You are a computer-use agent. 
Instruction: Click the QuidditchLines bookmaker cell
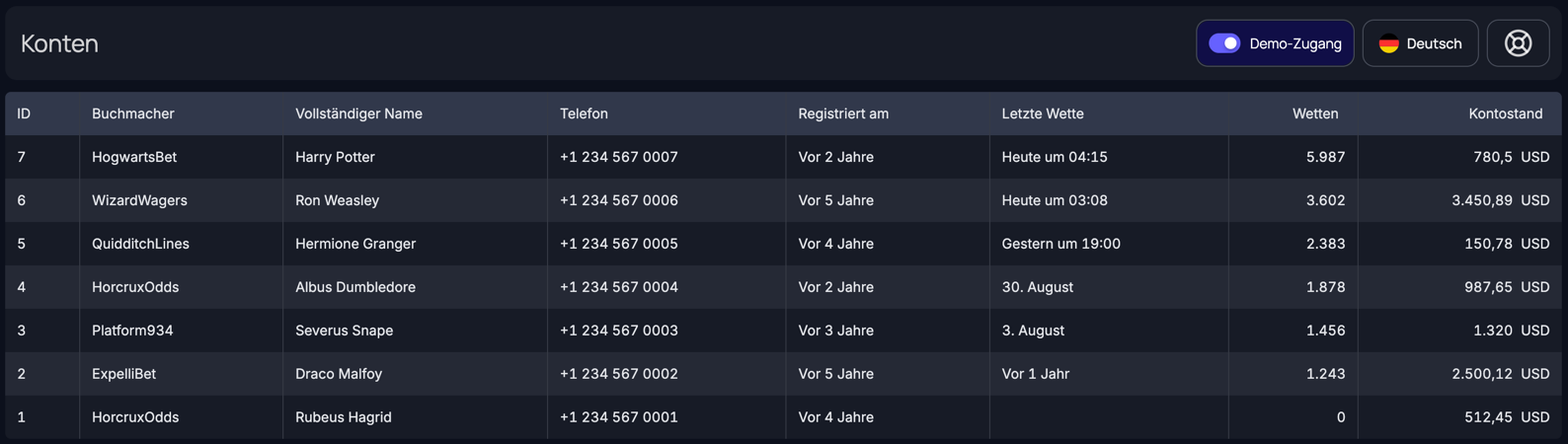click(140, 244)
